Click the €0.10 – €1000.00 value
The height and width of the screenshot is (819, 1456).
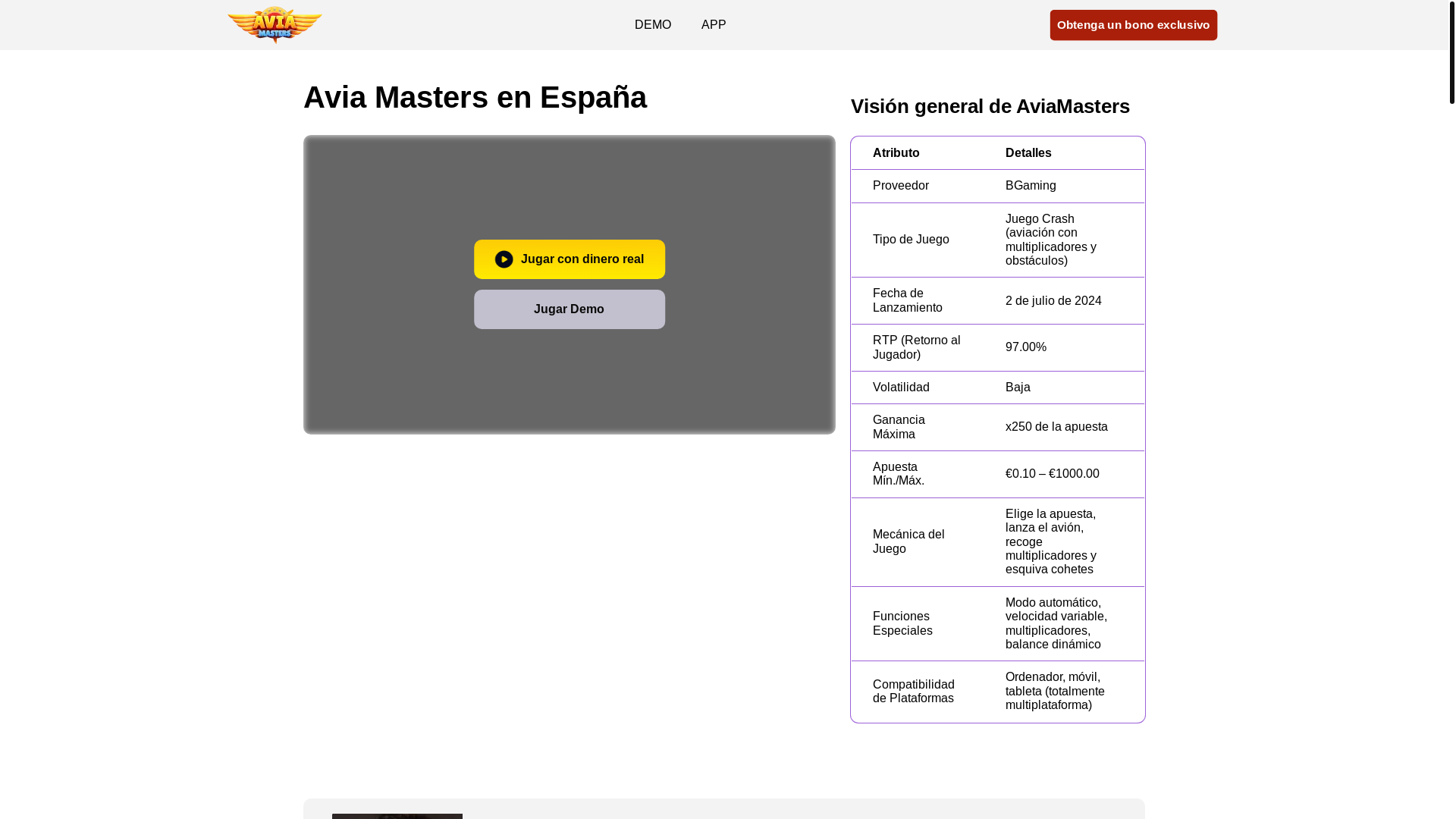click(1052, 474)
